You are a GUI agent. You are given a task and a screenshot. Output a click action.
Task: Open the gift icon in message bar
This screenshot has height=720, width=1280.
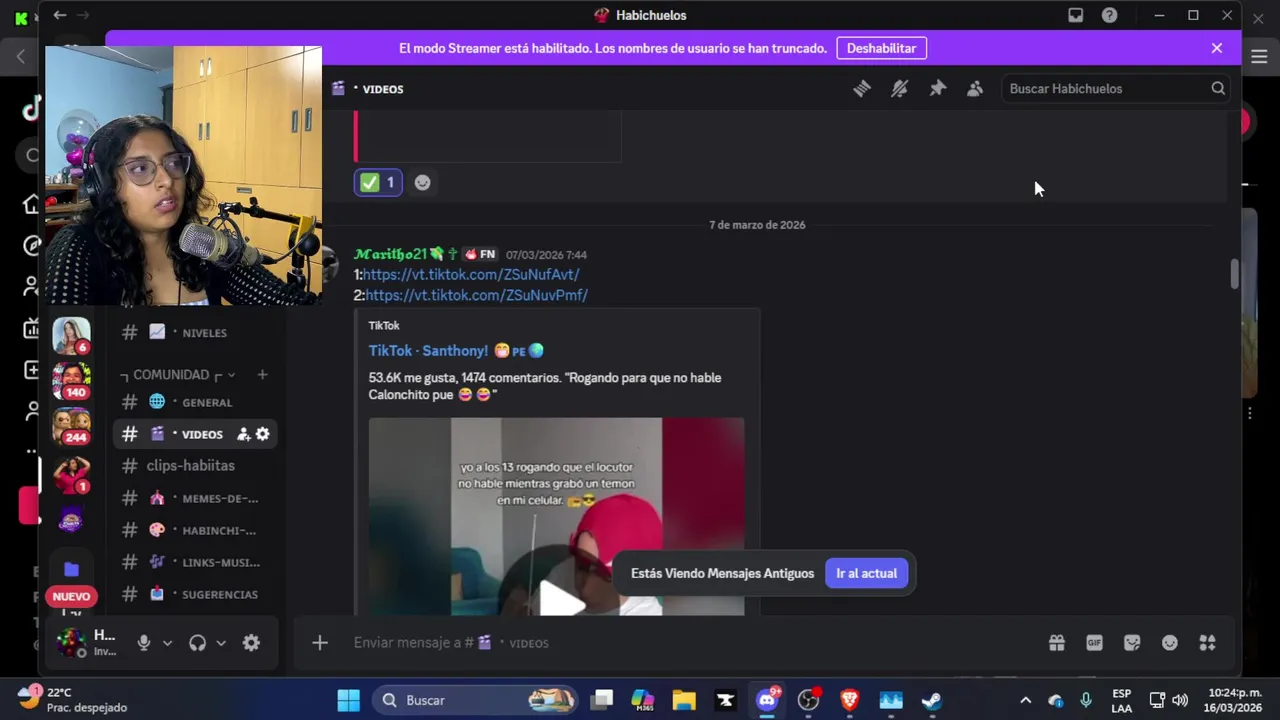click(1056, 643)
